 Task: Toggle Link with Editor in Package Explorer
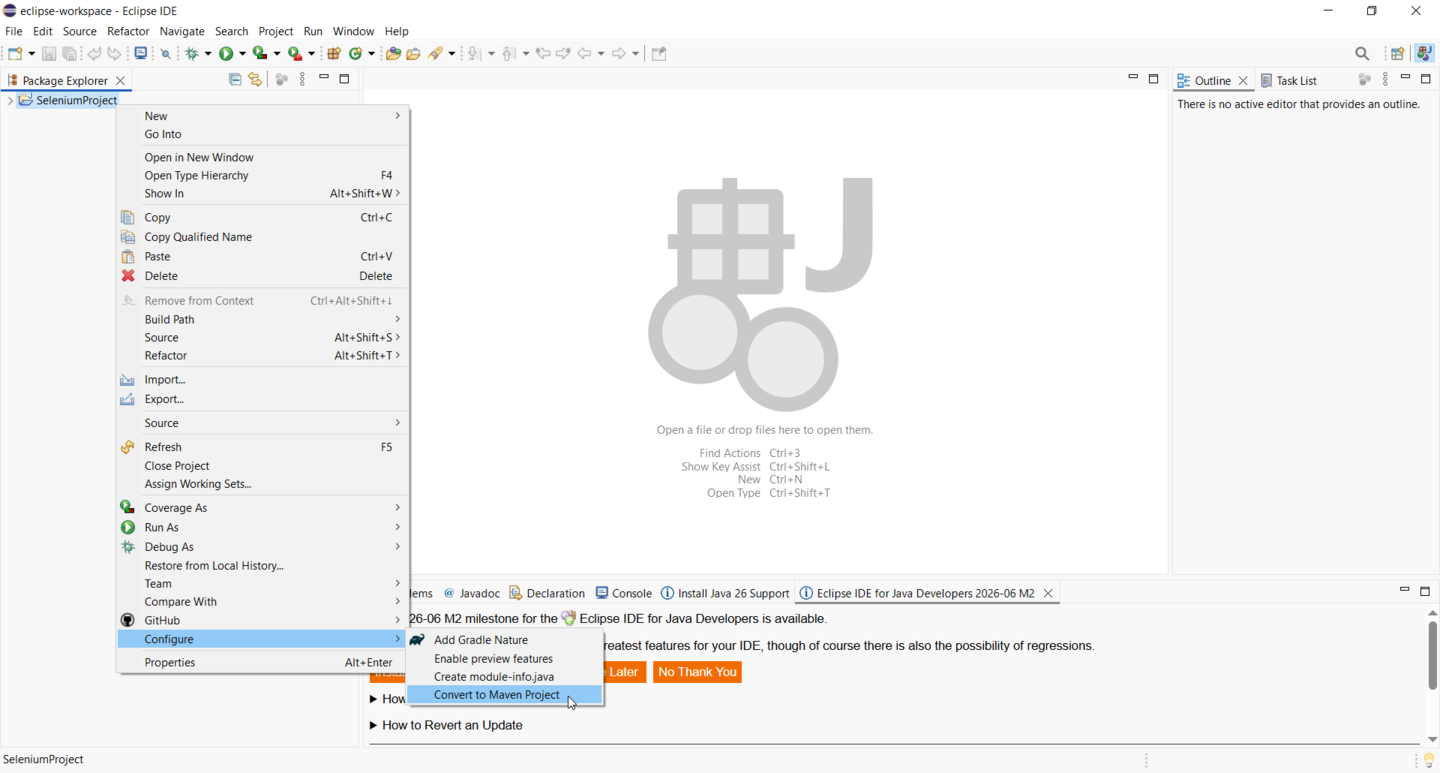tap(255, 80)
